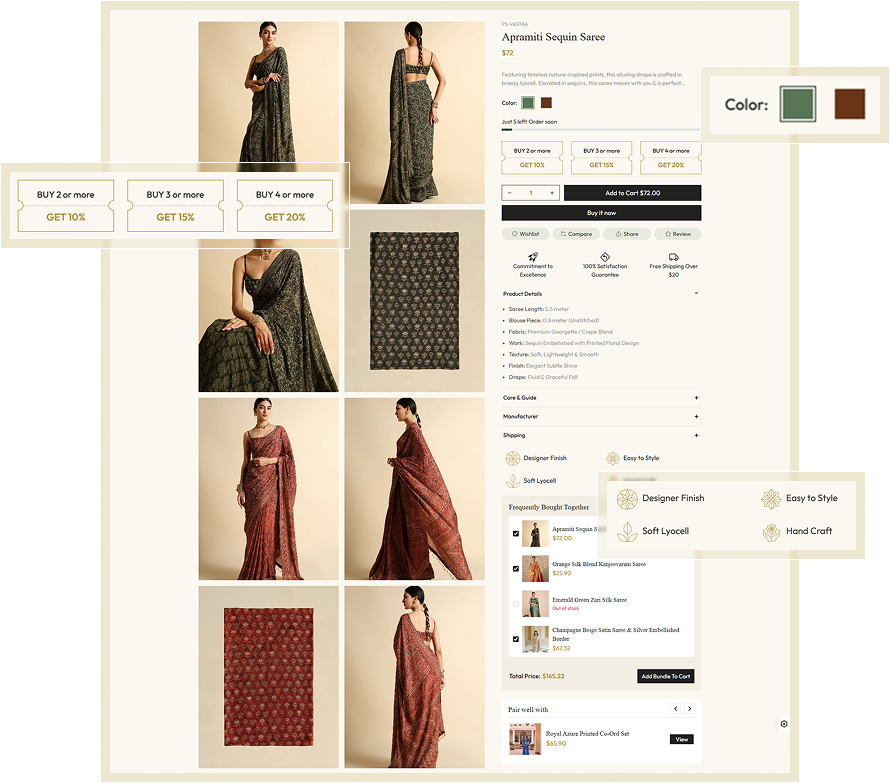Click the Total Price $165.22 text
Viewport: 890px width, 783px height.
(x=536, y=676)
